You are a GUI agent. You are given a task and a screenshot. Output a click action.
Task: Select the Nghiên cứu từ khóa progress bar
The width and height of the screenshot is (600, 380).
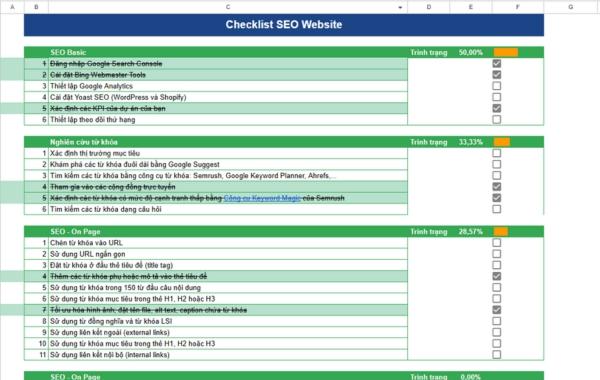(x=502, y=142)
